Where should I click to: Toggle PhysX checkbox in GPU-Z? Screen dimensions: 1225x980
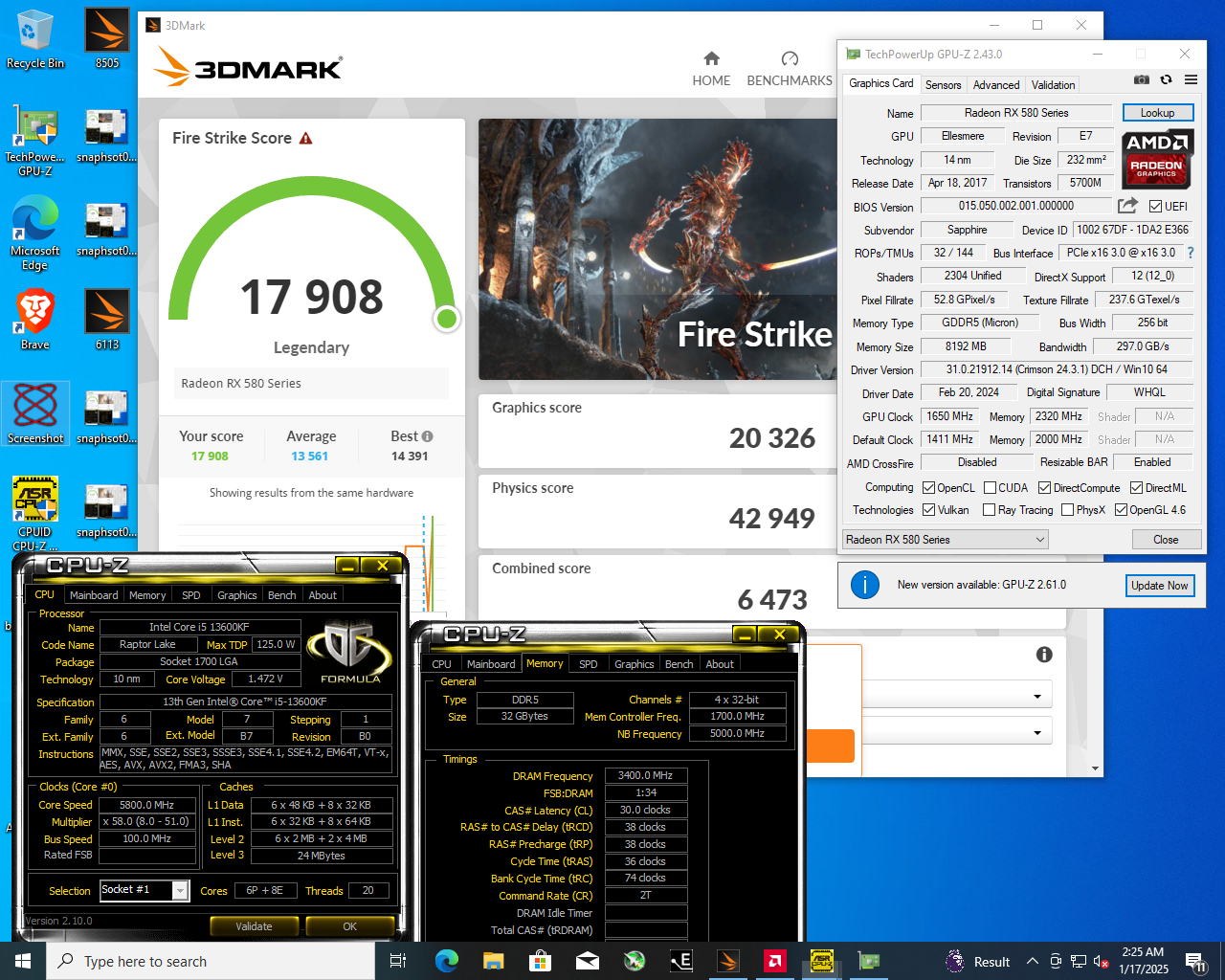[1067, 510]
